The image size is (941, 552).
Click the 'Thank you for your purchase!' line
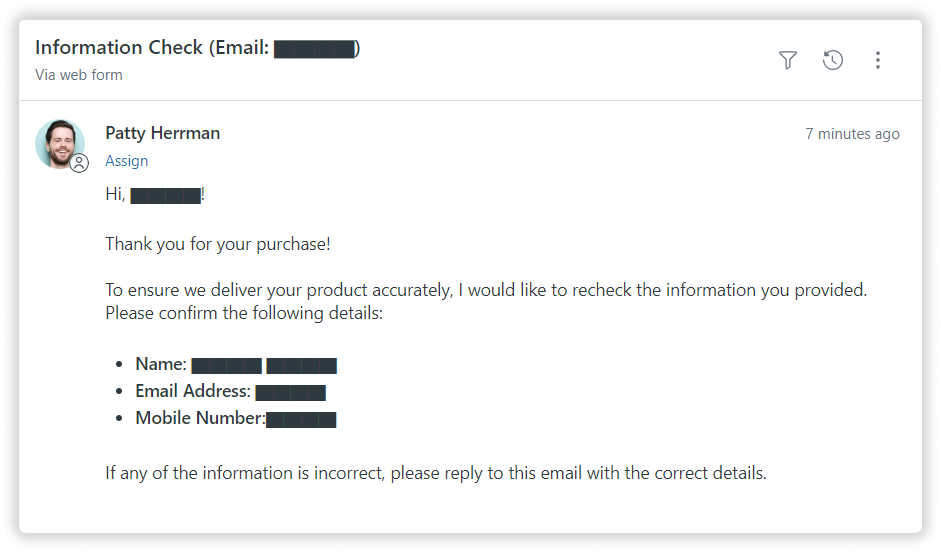217,244
